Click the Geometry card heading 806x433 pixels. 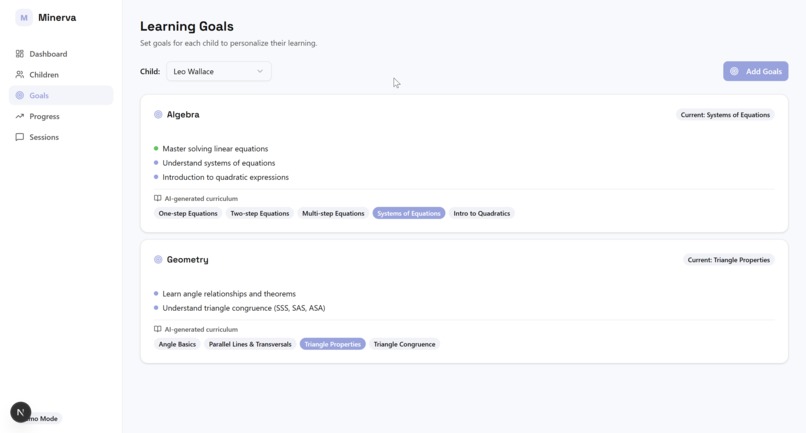click(x=188, y=260)
